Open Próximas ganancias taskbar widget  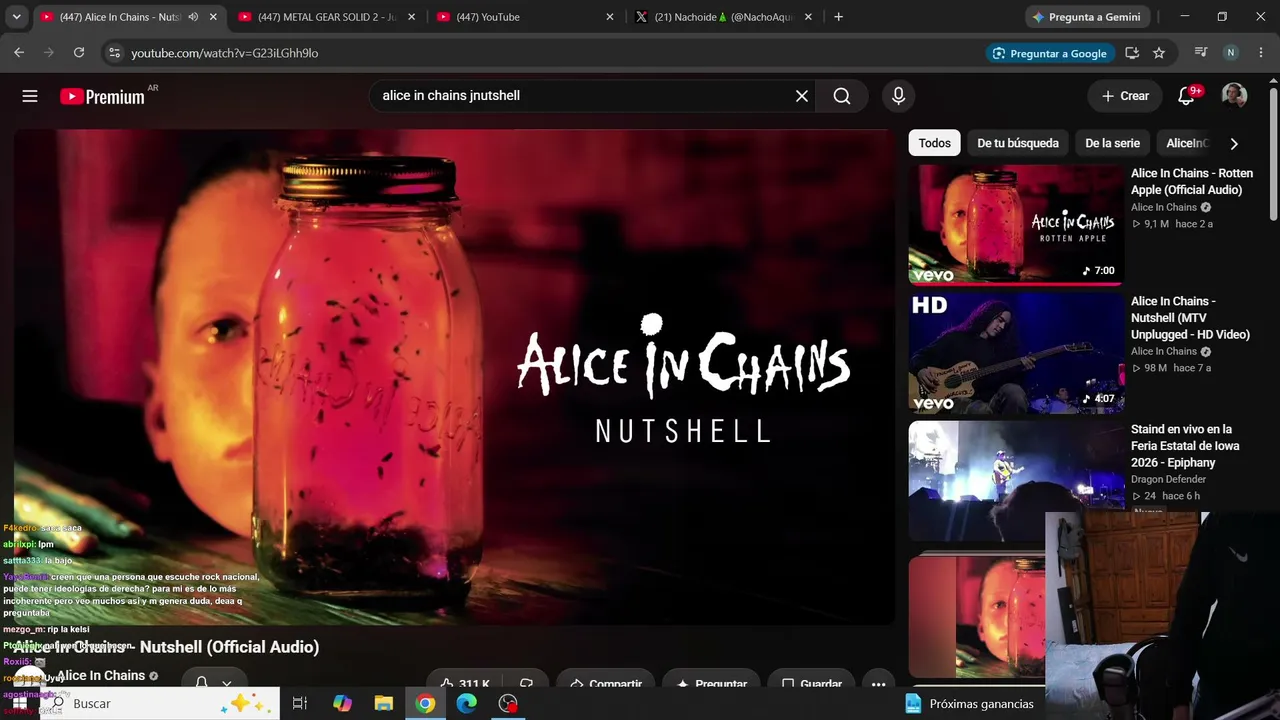point(969,704)
